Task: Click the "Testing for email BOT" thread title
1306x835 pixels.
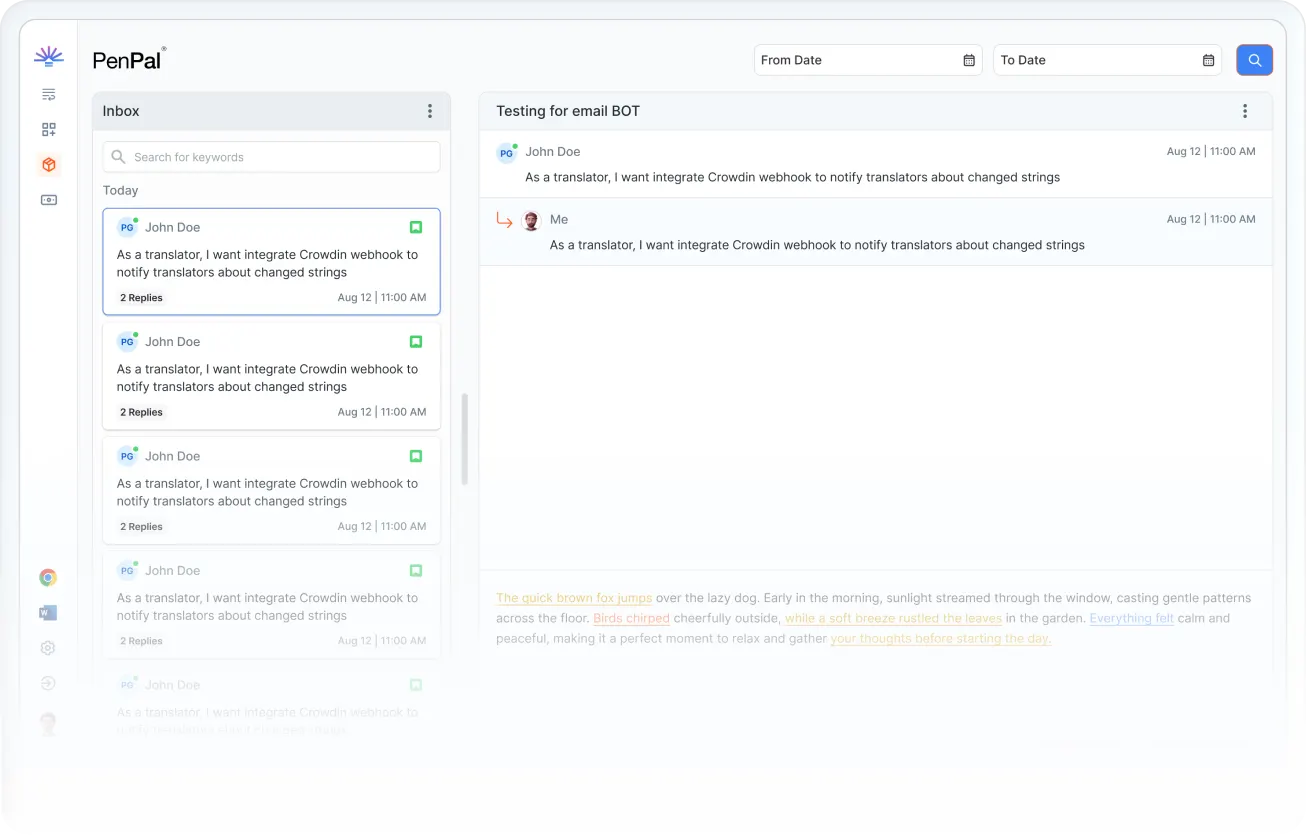Action: [x=568, y=111]
